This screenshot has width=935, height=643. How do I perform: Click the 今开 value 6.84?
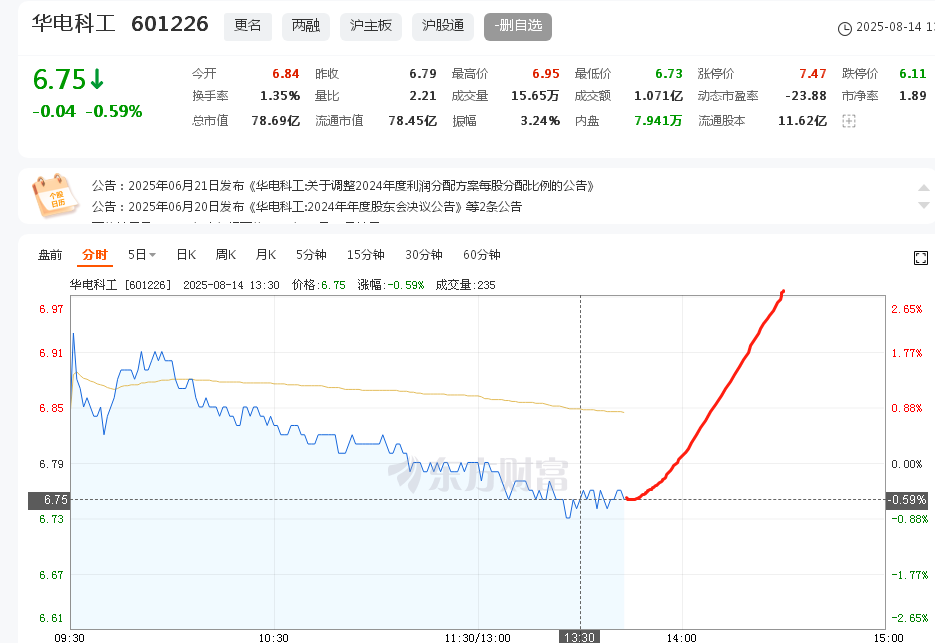tap(286, 73)
